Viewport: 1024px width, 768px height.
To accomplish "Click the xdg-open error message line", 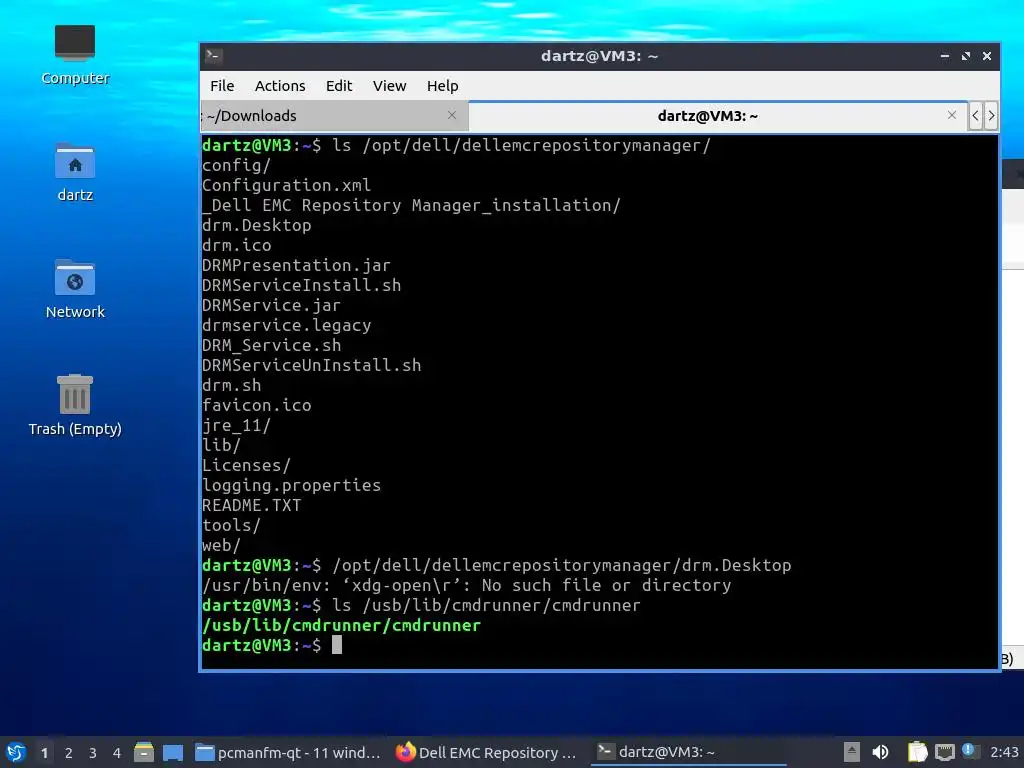I will (466, 585).
